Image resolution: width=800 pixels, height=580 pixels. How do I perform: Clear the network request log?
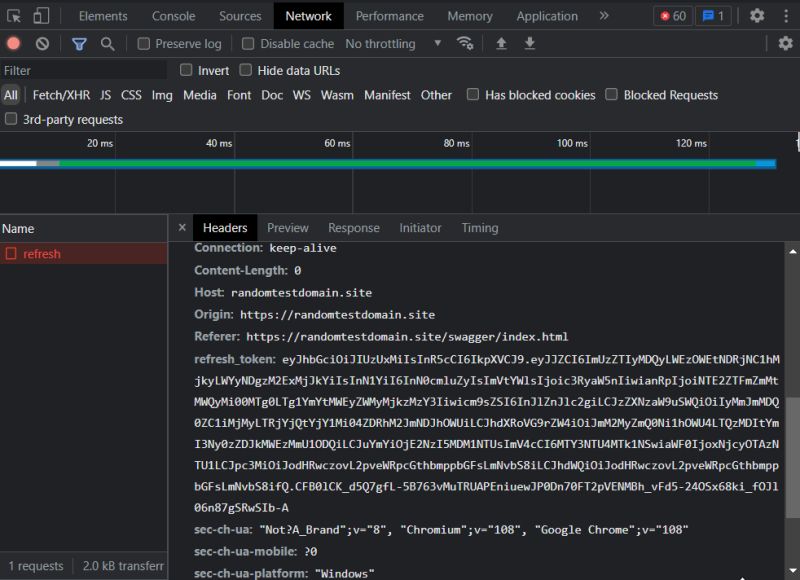coord(40,43)
